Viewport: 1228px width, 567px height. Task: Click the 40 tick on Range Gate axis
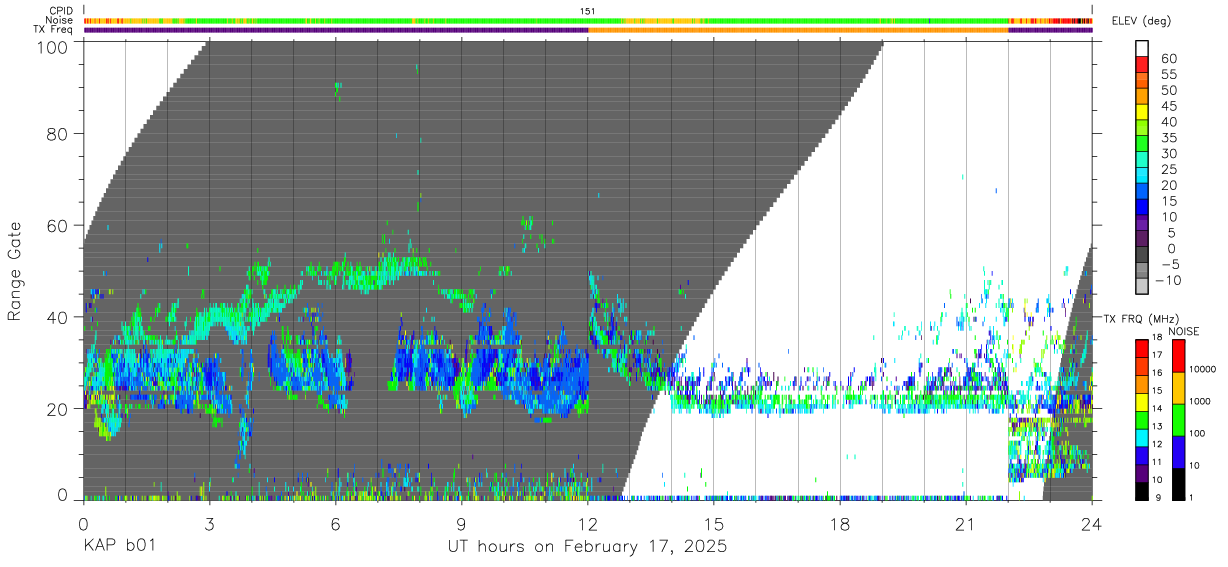click(57, 317)
